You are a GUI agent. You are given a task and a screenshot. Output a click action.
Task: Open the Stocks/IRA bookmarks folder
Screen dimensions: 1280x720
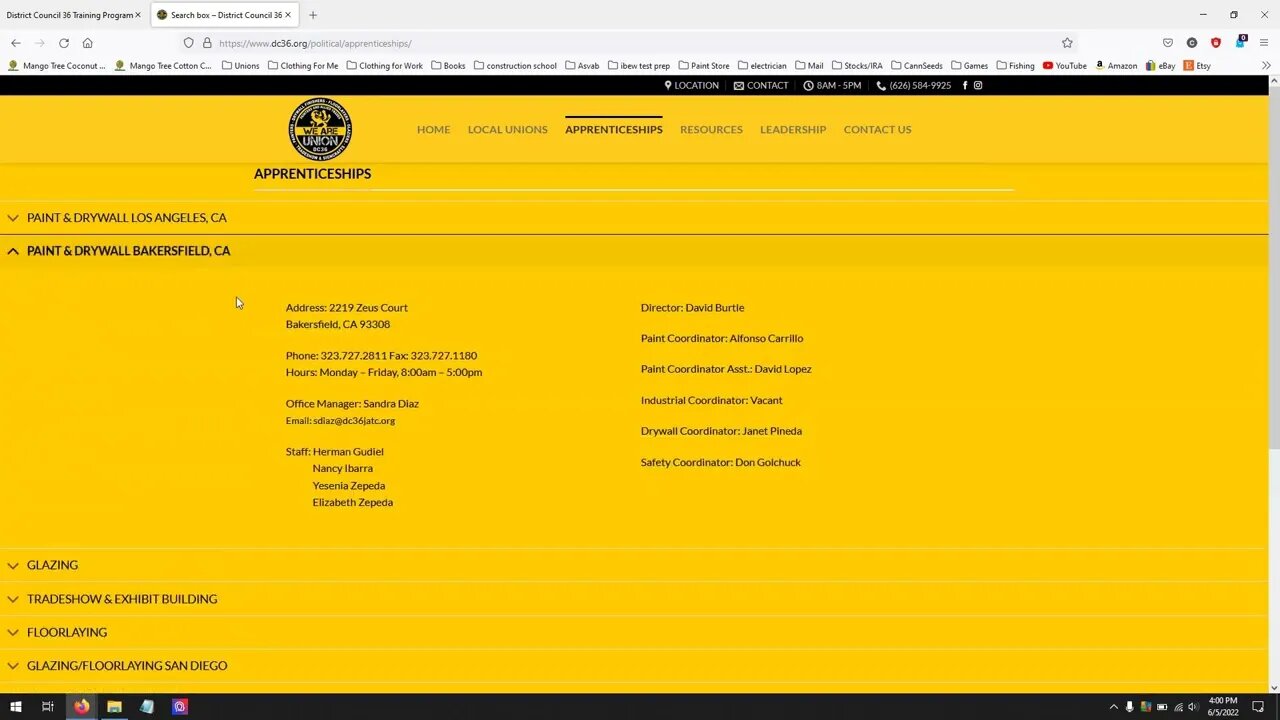click(x=857, y=66)
